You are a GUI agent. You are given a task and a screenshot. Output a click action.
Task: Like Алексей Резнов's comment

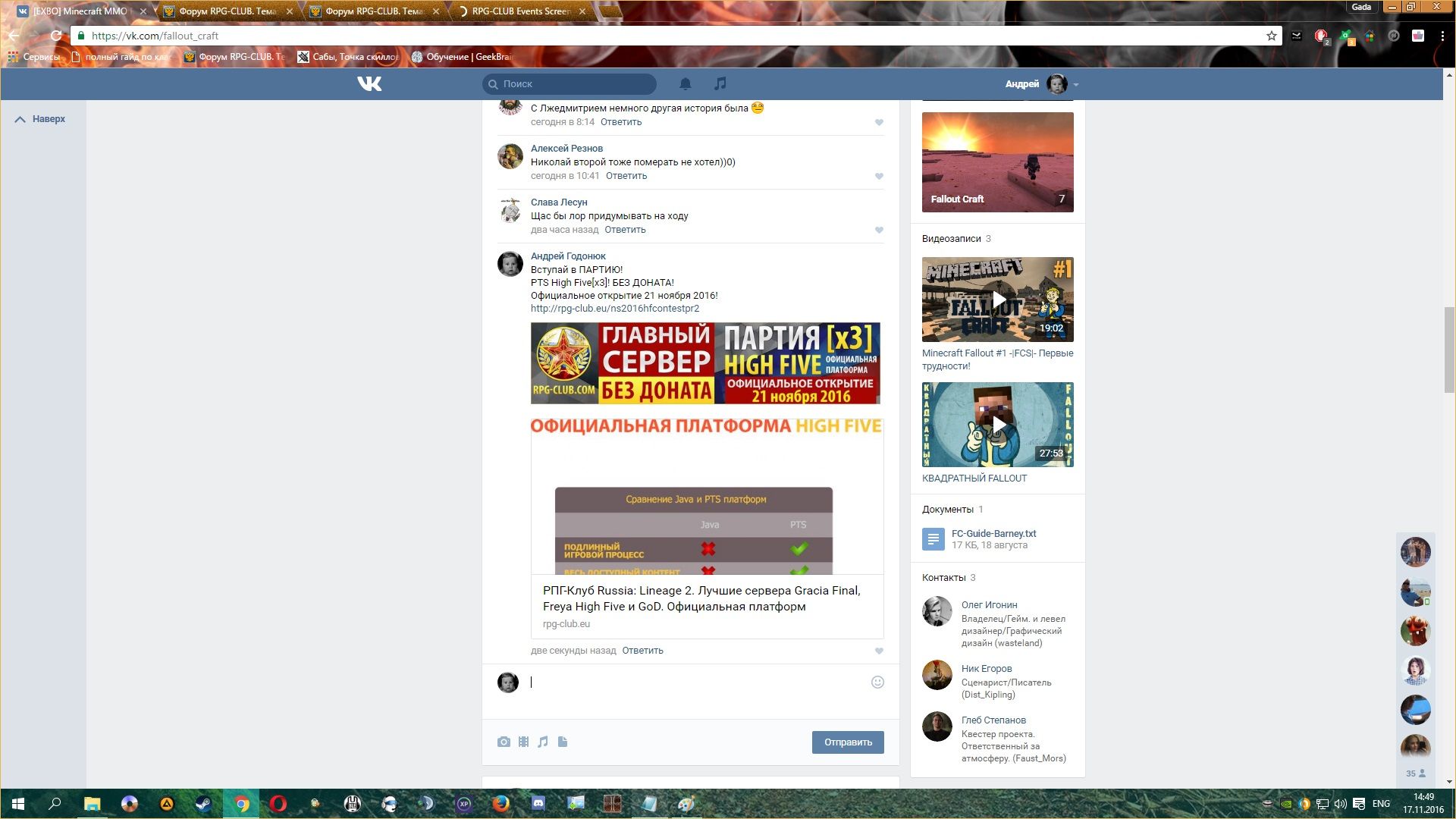tap(879, 176)
